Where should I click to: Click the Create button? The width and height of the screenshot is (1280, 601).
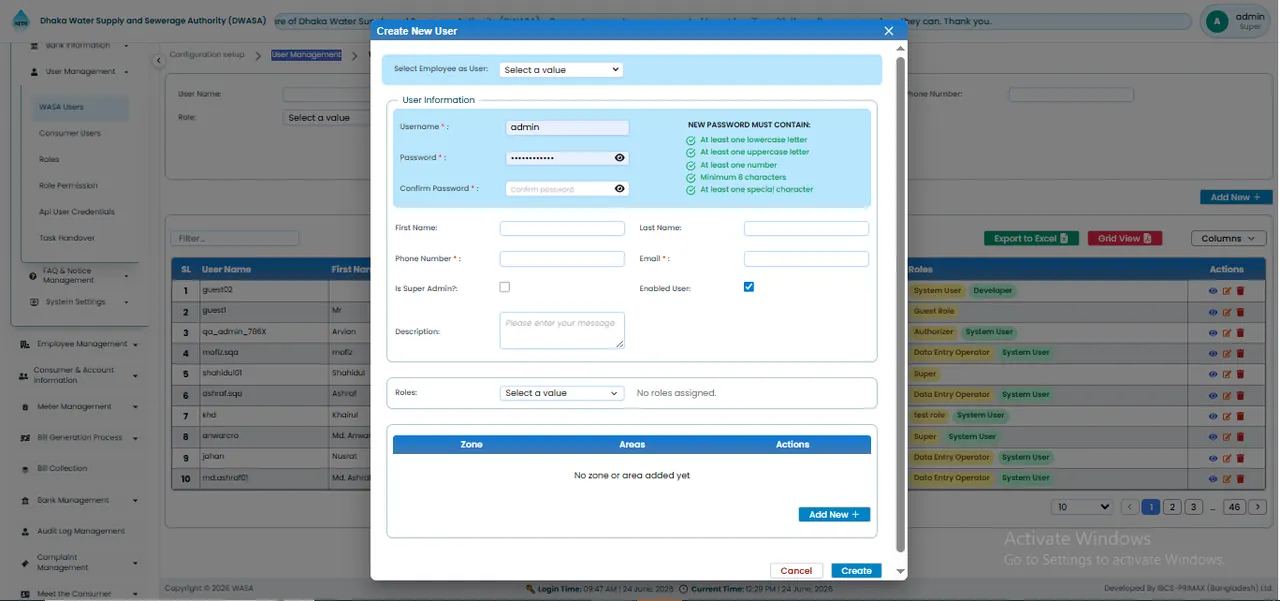(x=856, y=571)
